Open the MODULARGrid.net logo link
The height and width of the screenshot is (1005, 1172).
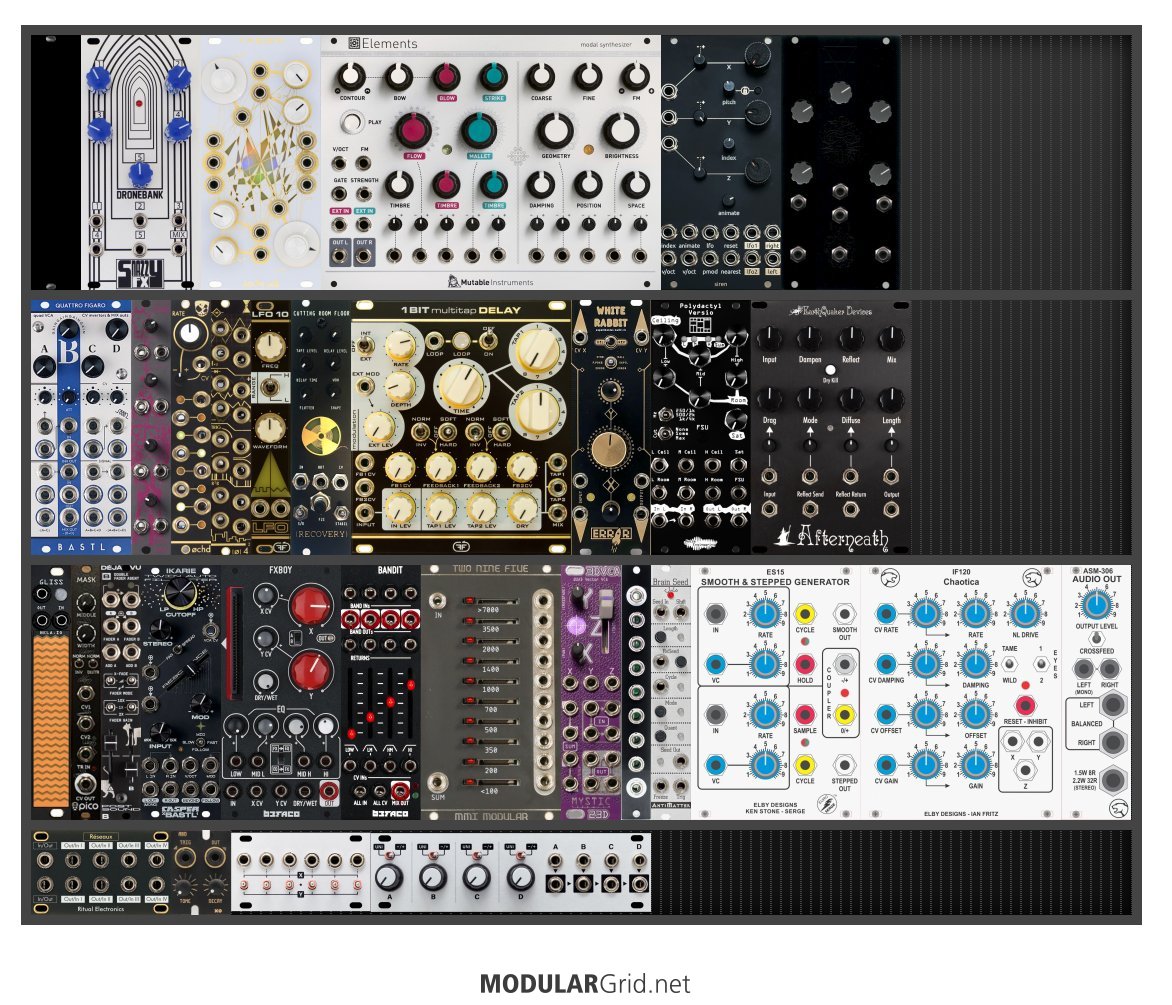point(585,983)
